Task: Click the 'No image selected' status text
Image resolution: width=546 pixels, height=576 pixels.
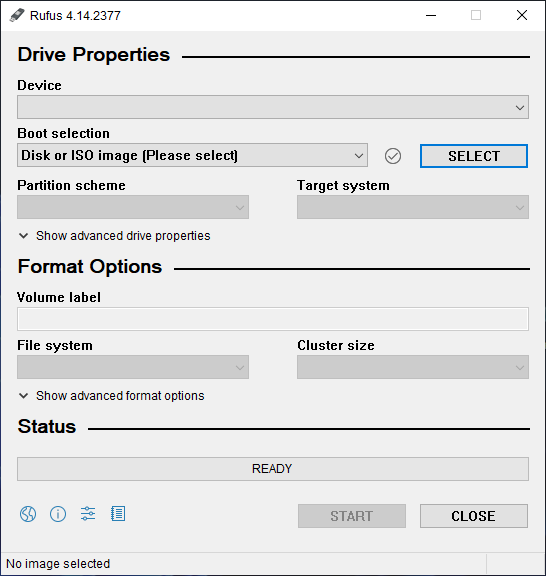Action: point(58,564)
